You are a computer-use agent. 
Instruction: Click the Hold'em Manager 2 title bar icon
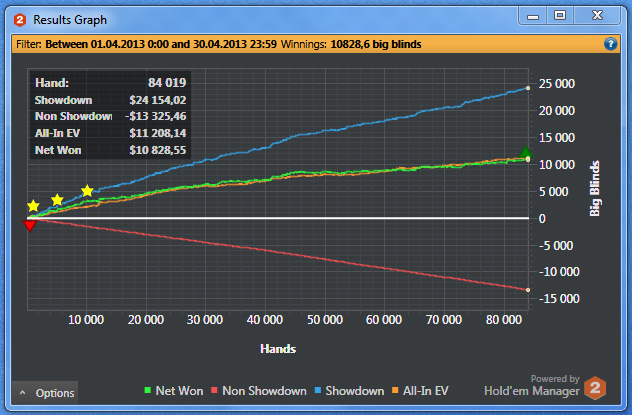(x=20, y=20)
